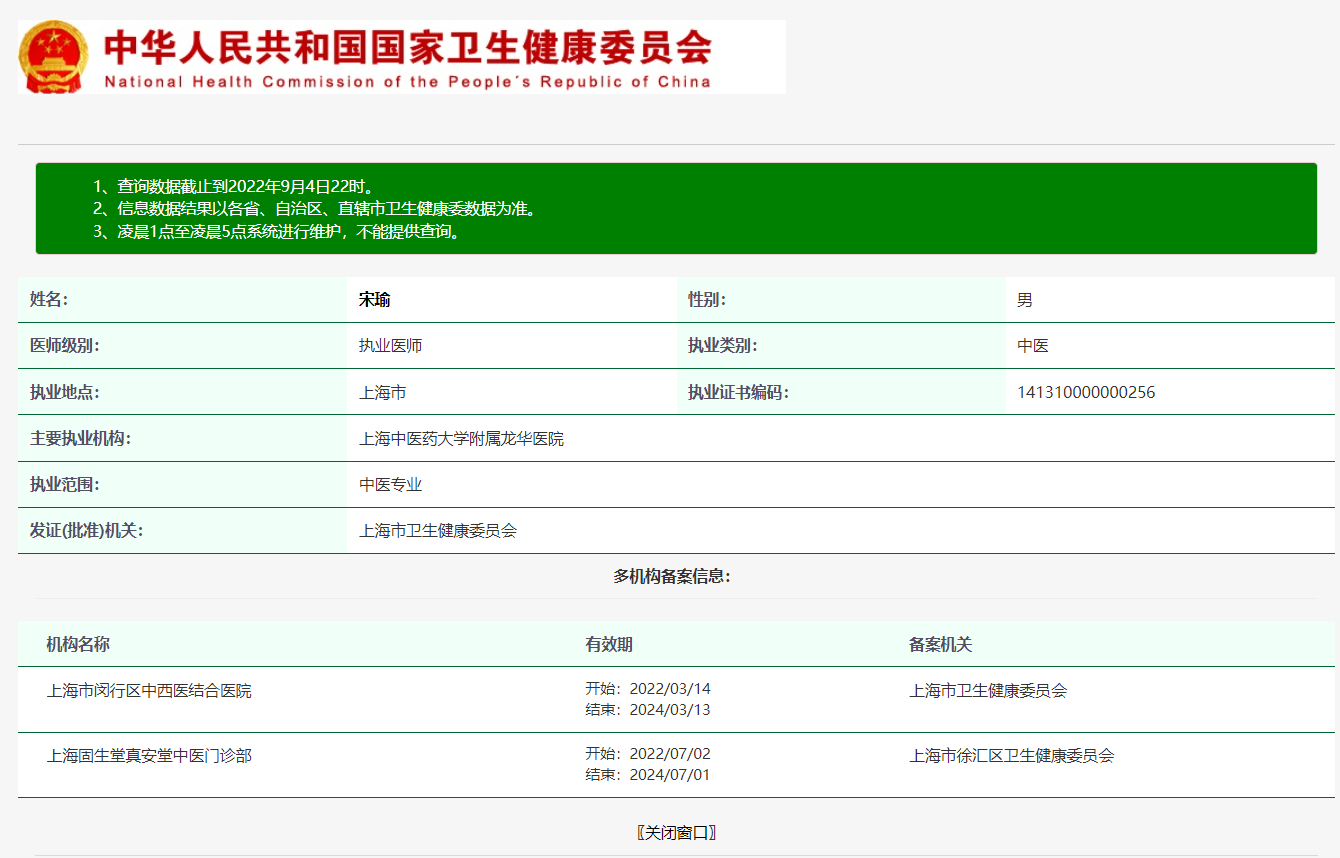
Task: Select certificate number 141310000000256
Action: [x=1086, y=392]
